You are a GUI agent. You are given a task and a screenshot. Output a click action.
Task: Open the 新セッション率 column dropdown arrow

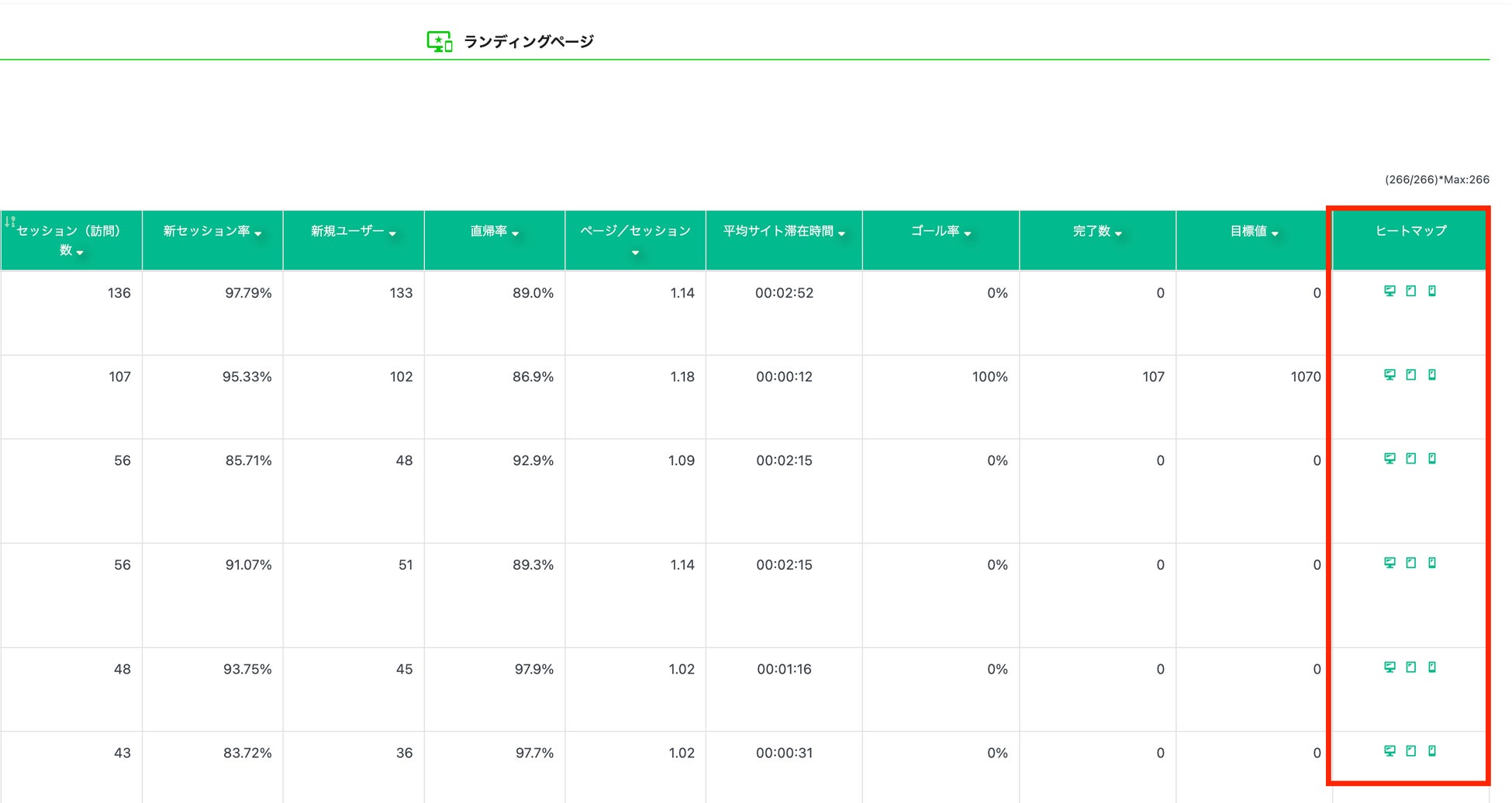click(258, 233)
